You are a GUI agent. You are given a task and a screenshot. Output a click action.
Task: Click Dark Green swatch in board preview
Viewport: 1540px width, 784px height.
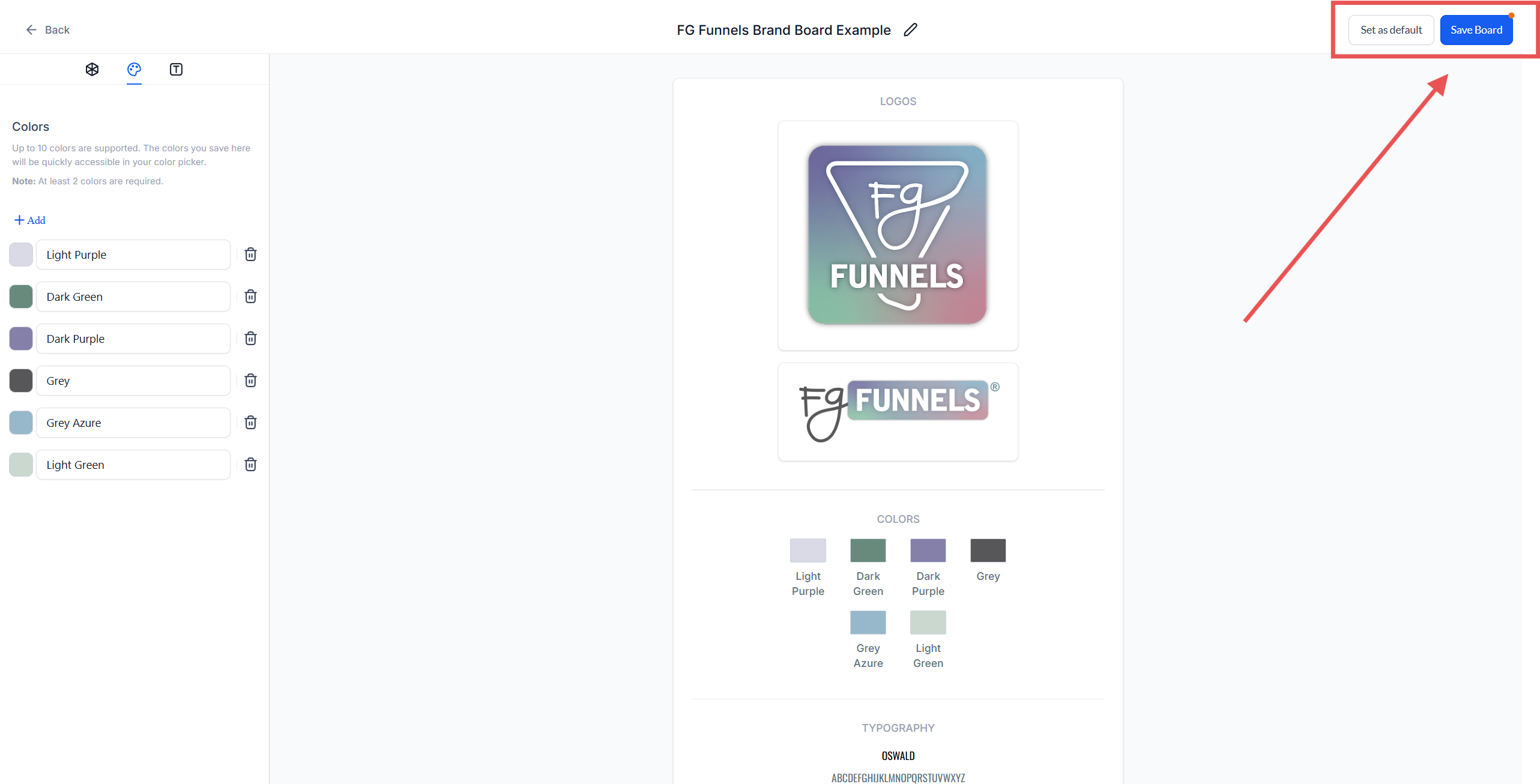click(x=868, y=550)
